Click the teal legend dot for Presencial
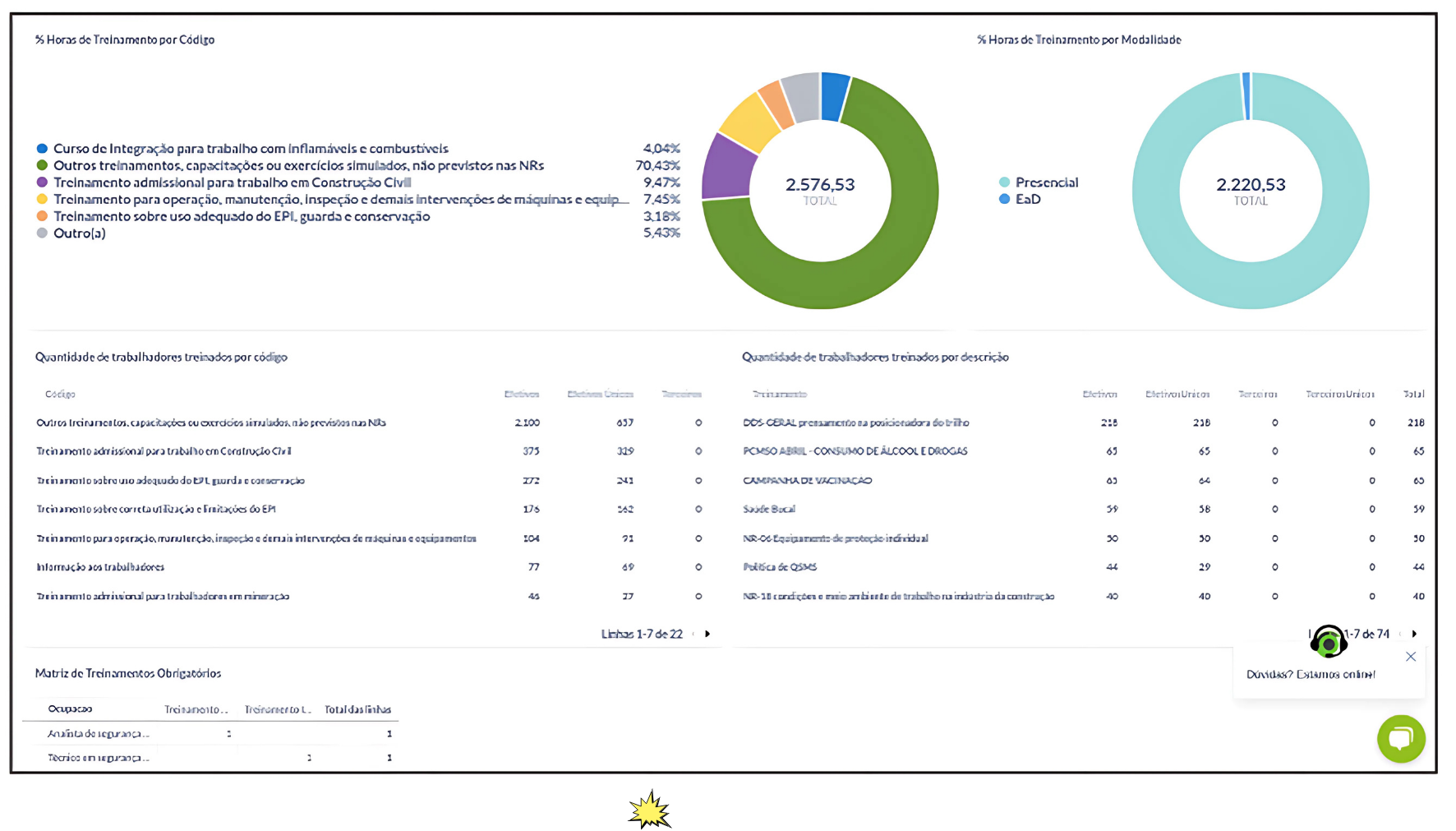This screenshot has width=1456, height=831. (x=1006, y=182)
